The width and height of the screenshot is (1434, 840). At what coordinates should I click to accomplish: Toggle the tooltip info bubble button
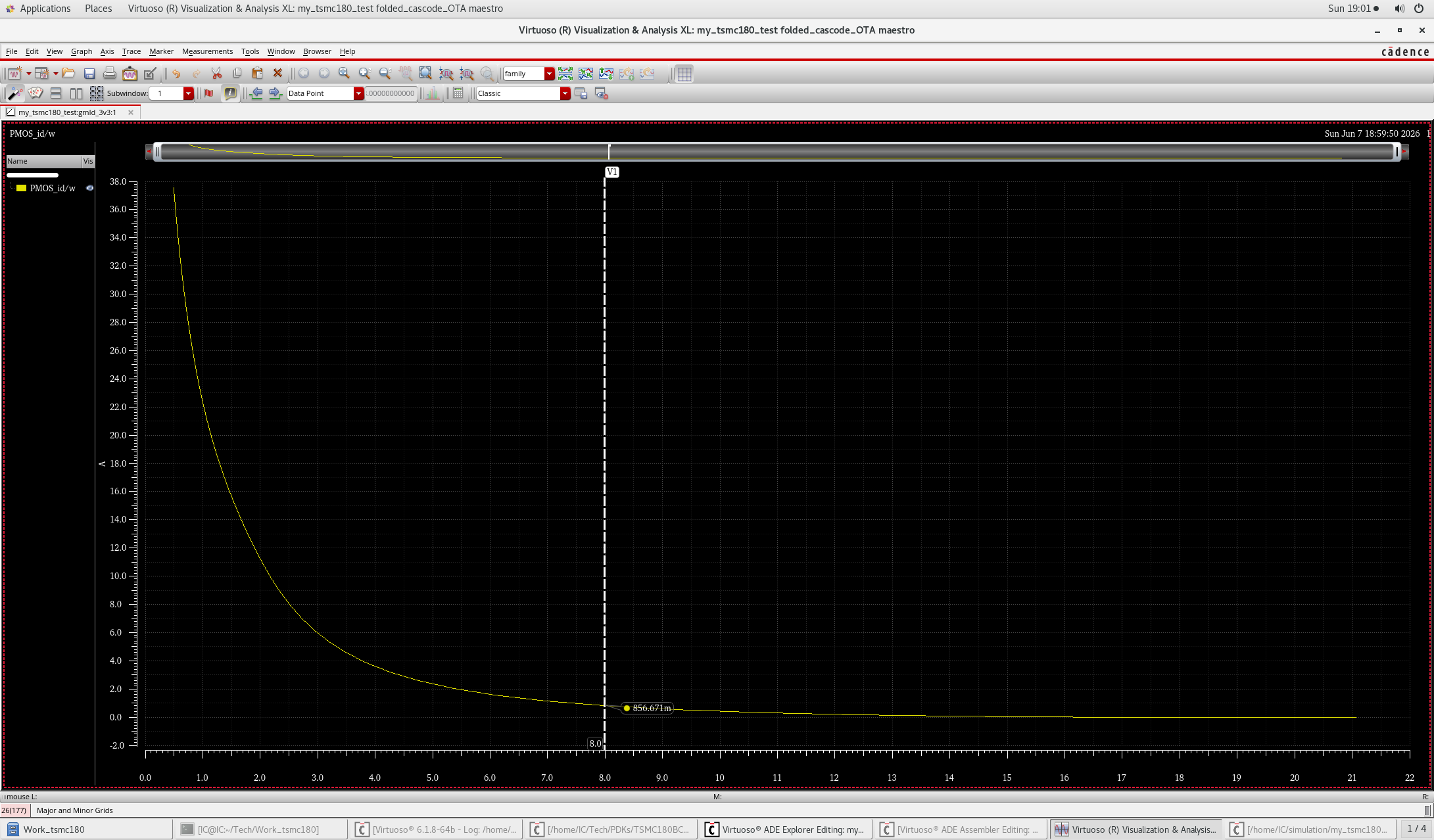coord(230,93)
